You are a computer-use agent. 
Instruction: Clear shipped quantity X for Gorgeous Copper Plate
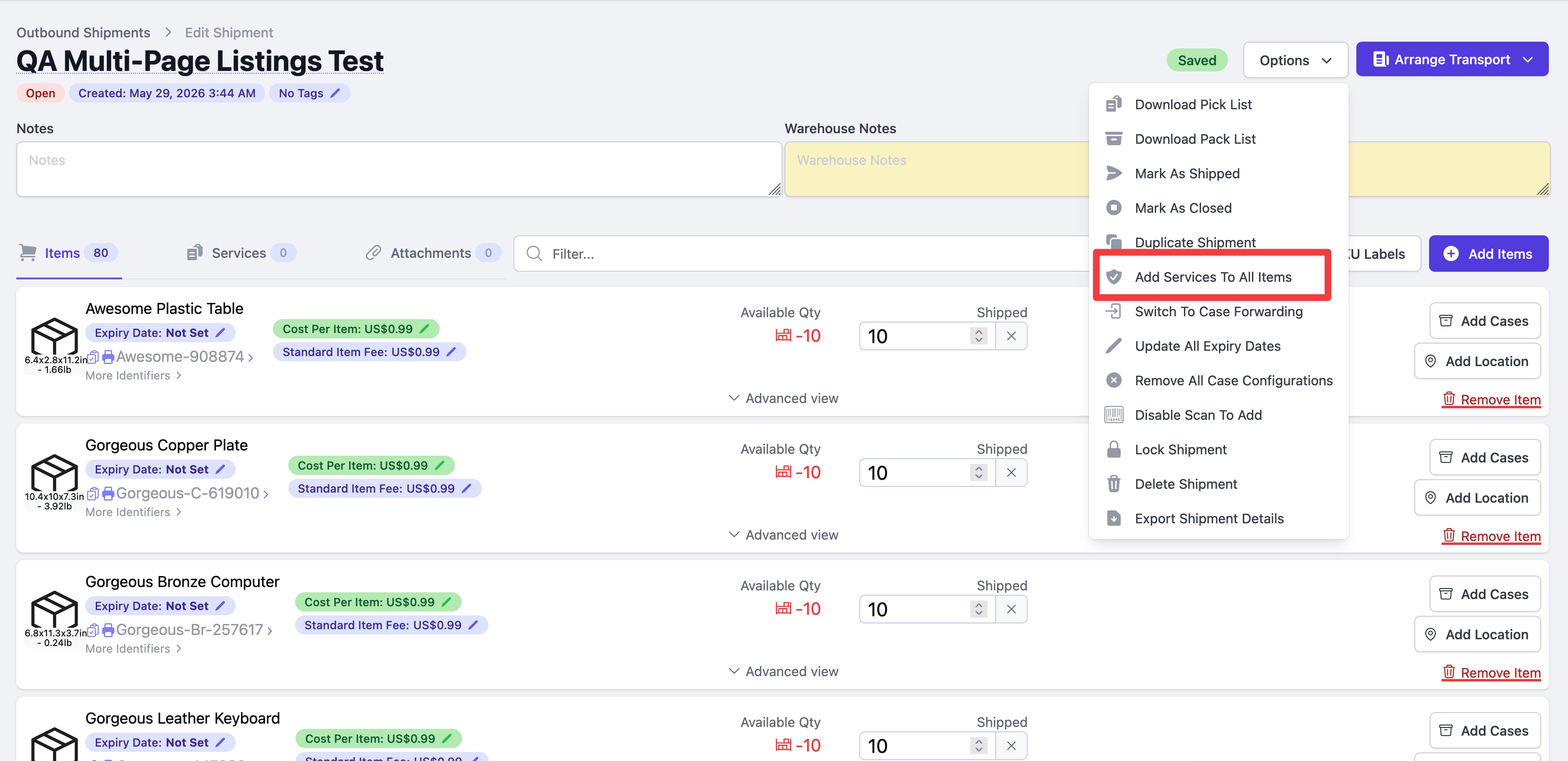1011,472
